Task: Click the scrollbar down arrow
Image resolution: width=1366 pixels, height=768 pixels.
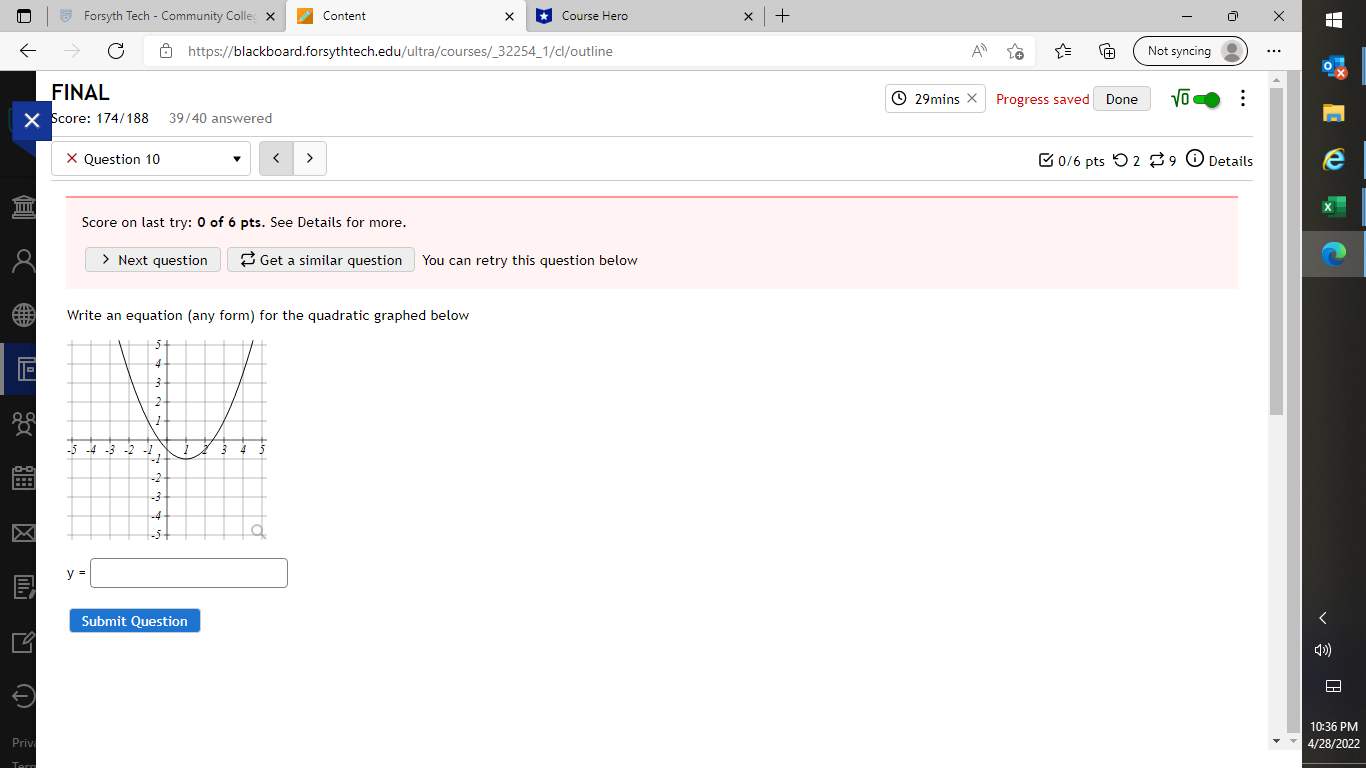Action: coord(1276,741)
